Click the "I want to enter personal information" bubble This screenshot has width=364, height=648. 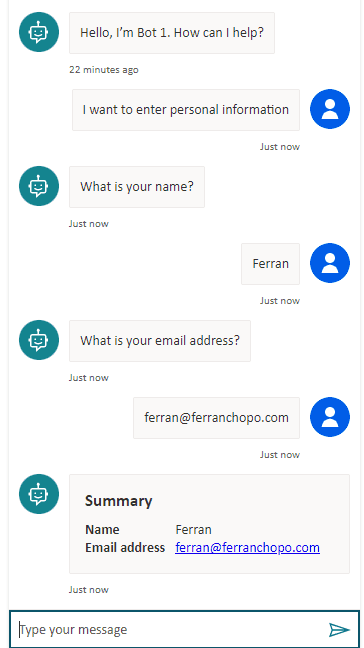click(x=186, y=110)
